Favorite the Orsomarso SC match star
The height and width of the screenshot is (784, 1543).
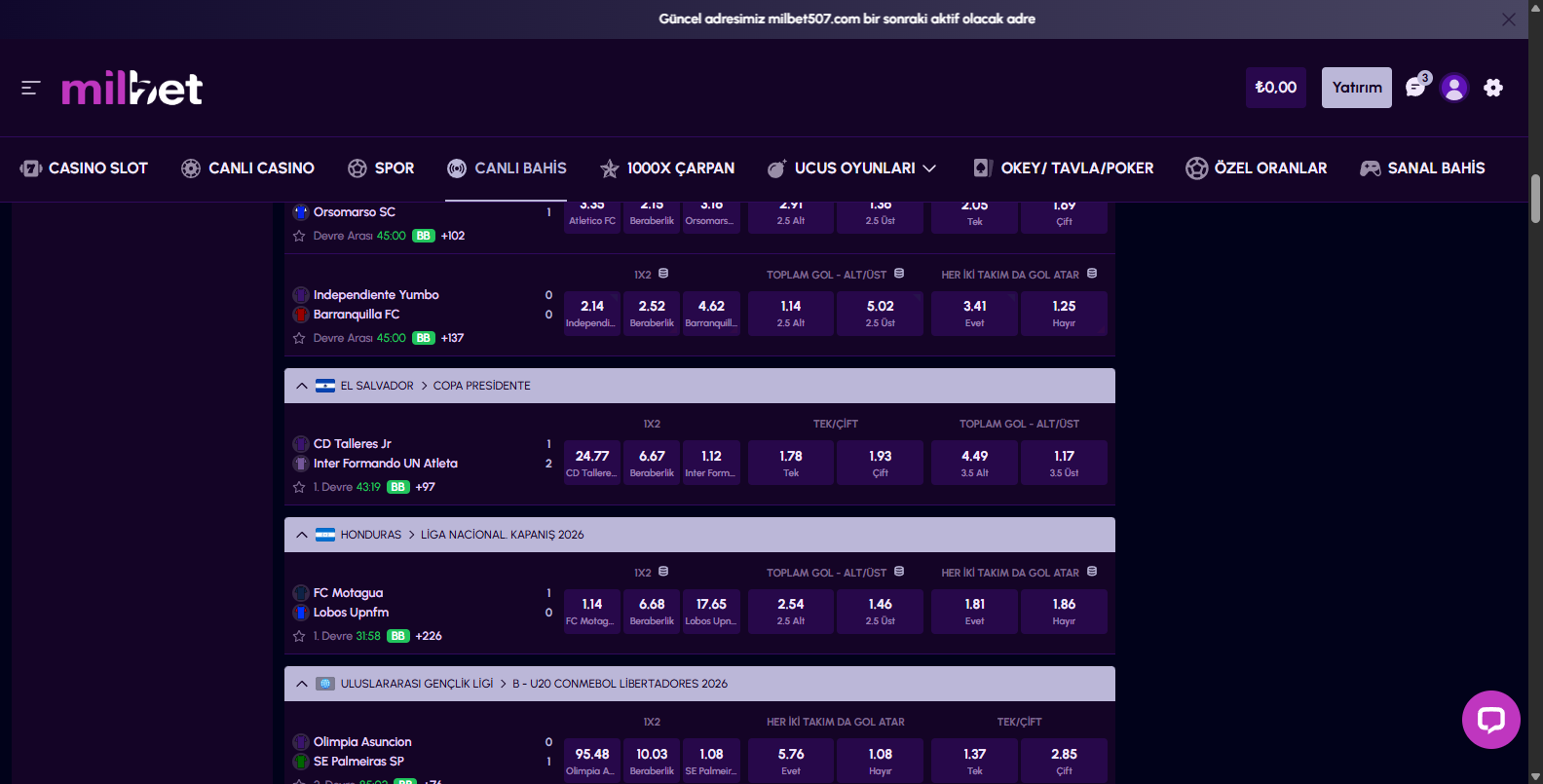299,236
